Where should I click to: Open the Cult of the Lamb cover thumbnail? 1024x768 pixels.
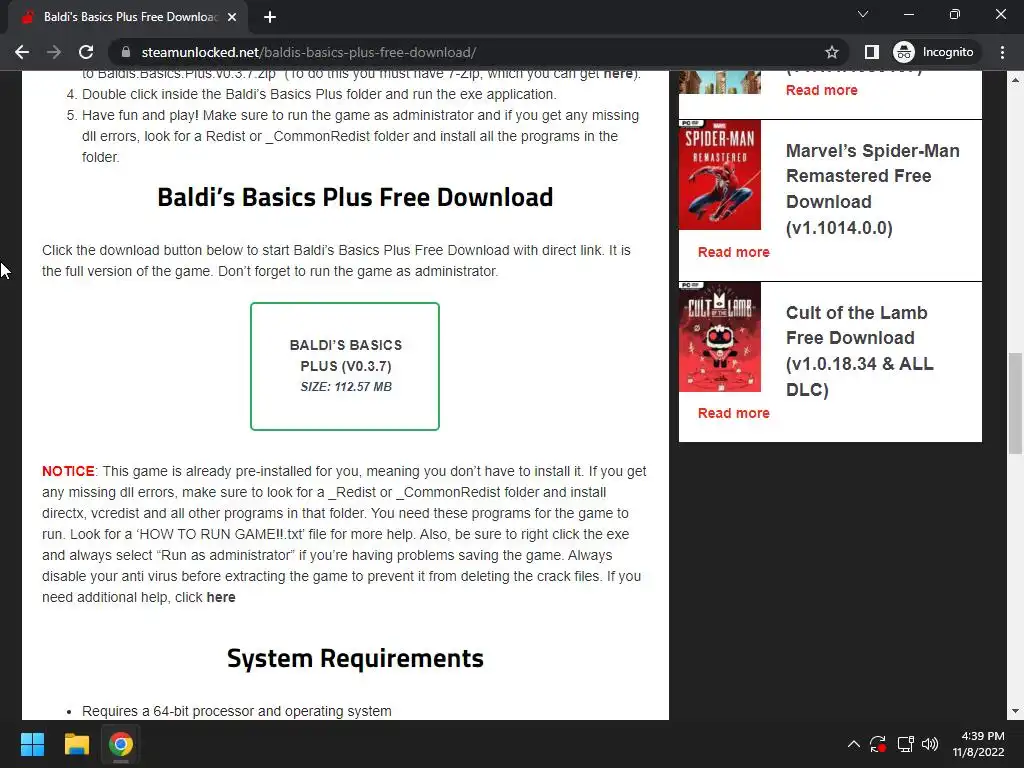point(720,336)
